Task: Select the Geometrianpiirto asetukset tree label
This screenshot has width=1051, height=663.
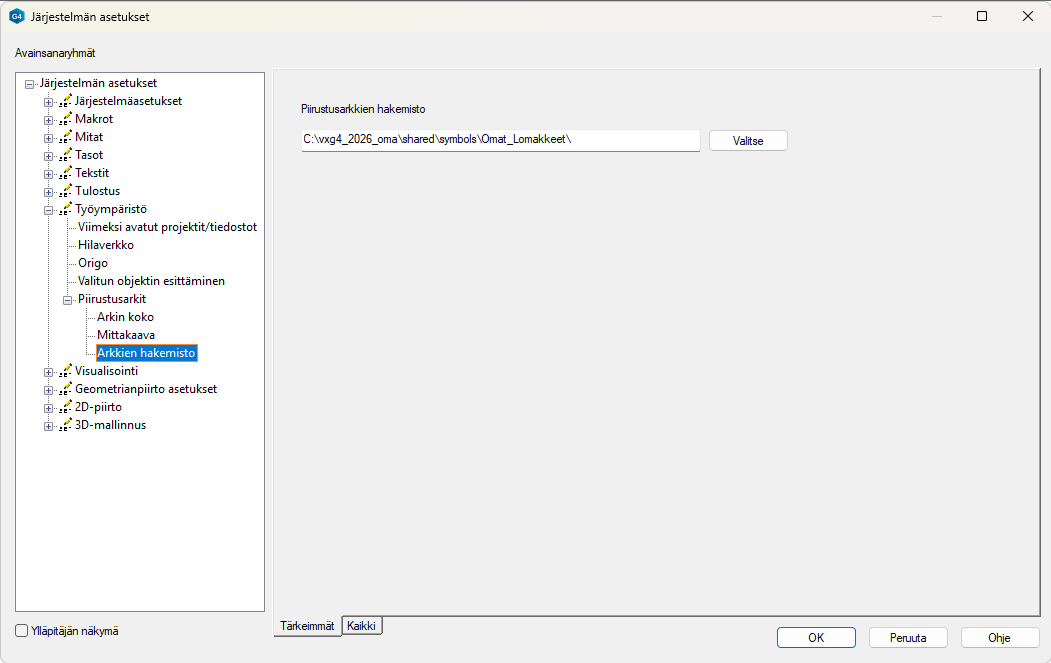Action: 146,389
